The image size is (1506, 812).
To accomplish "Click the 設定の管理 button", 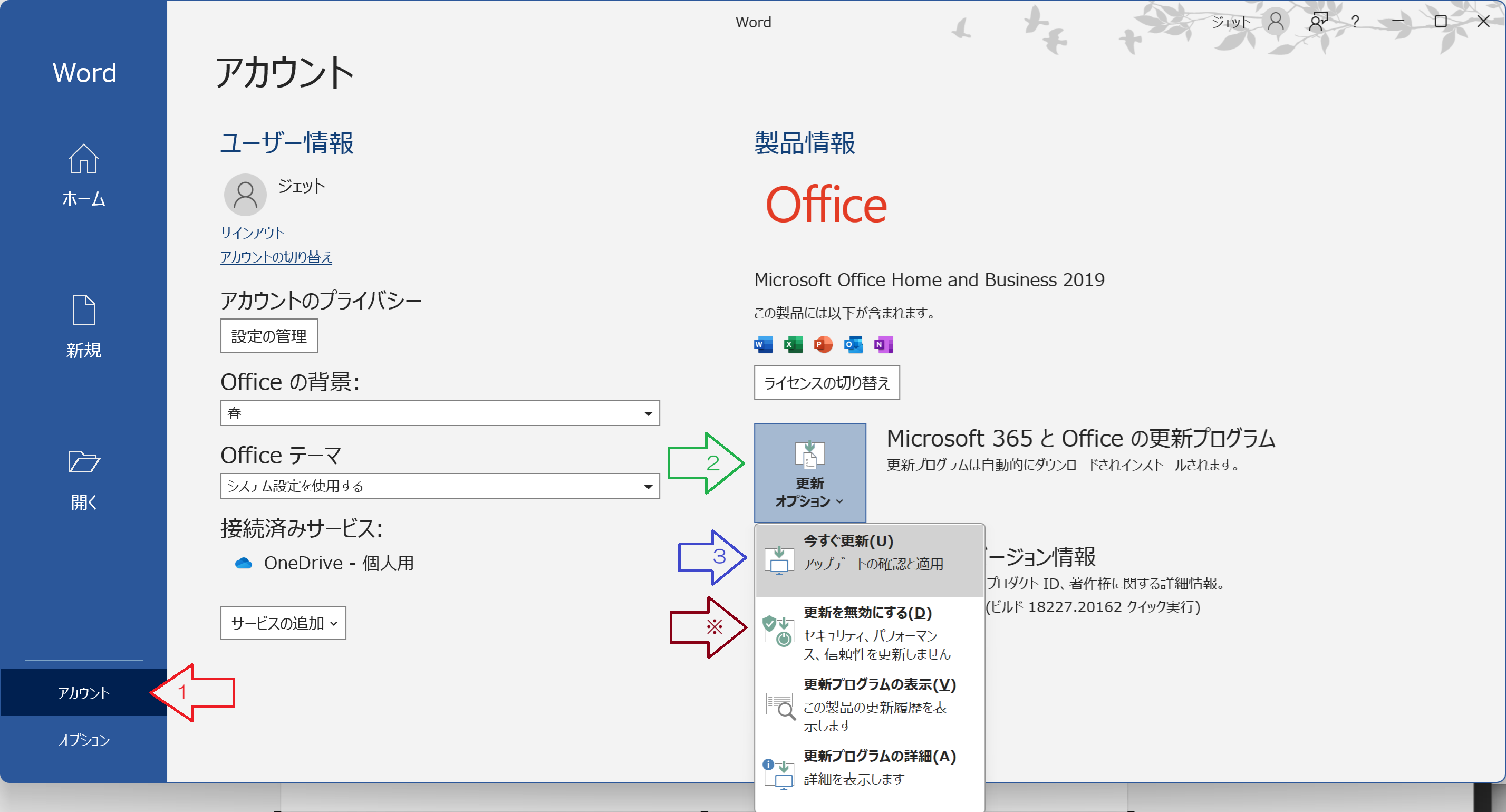I will (269, 335).
